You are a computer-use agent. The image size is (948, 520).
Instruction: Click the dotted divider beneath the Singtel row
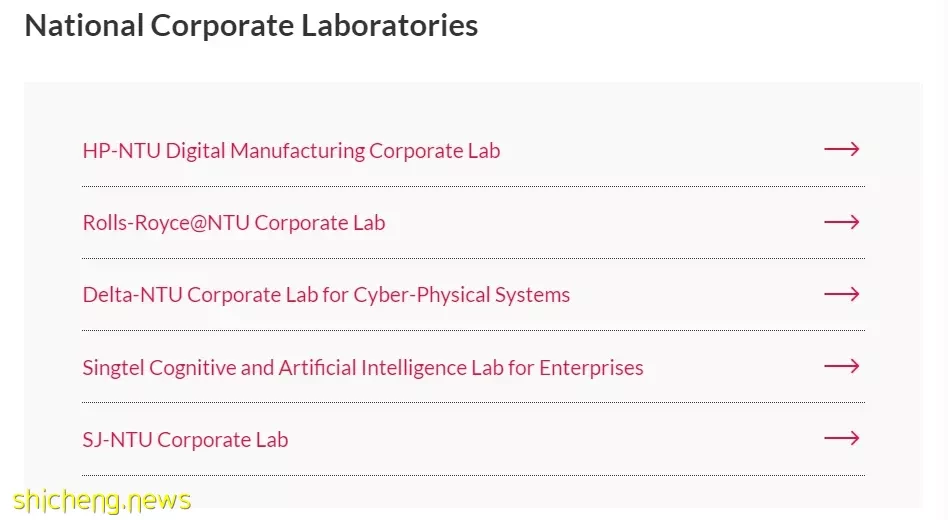click(x=473, y=402)
